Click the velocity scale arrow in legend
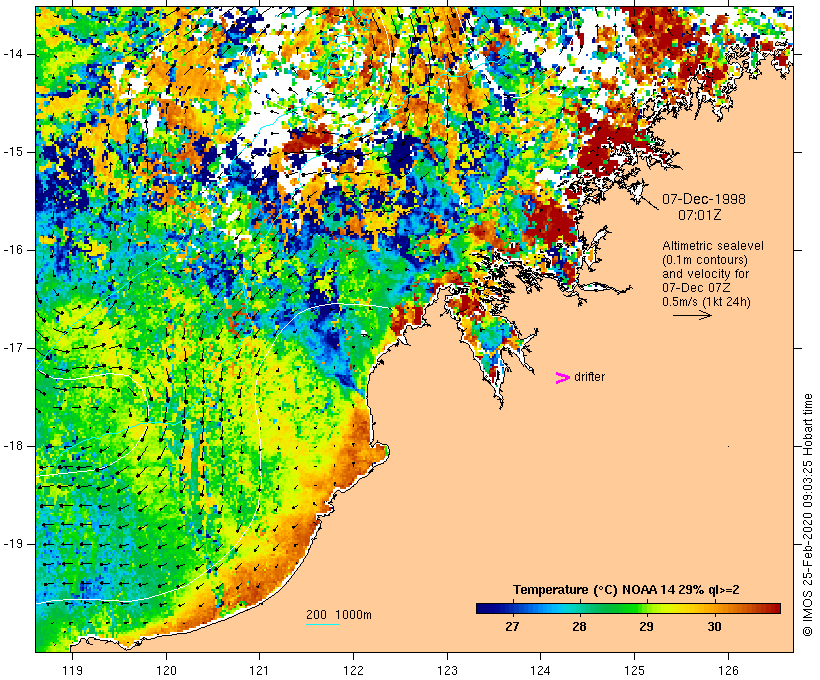Image resolution: width=820 pixels, height=680 pixels. point(692,315)
